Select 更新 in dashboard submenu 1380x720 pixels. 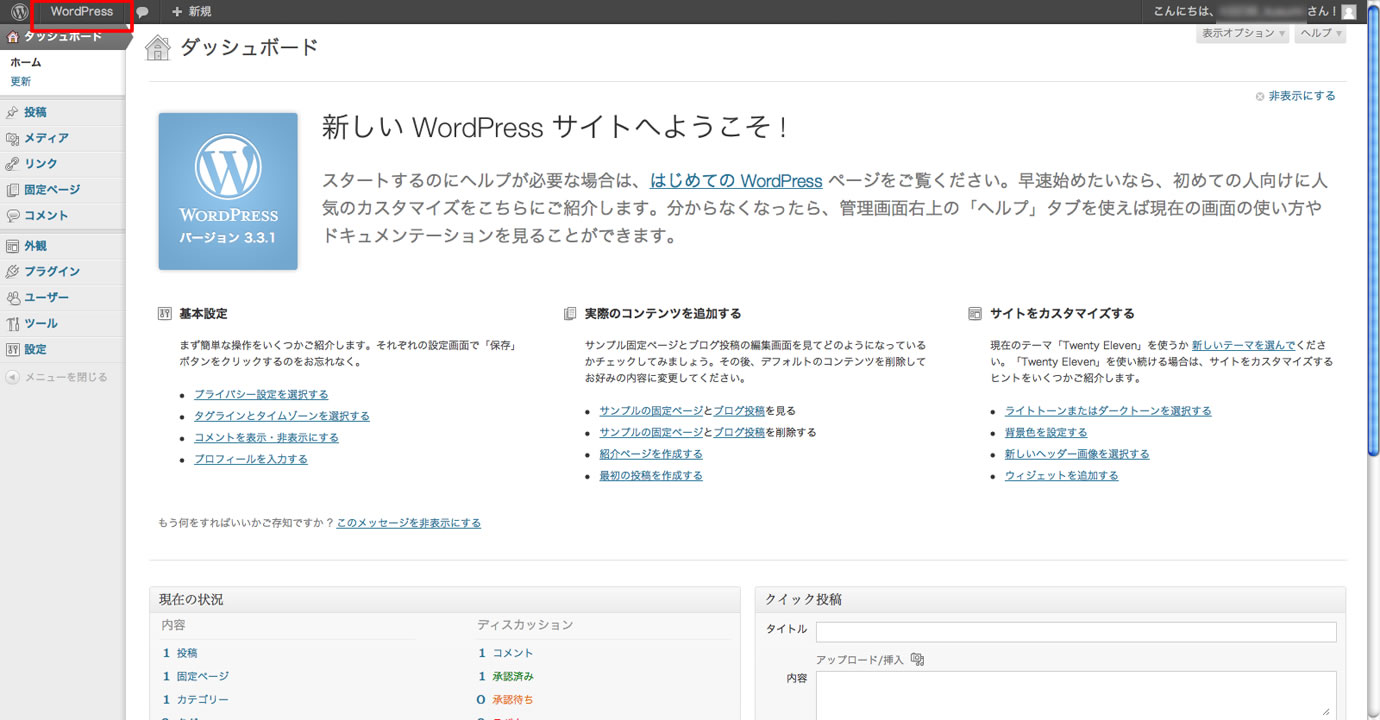point(20,82)
